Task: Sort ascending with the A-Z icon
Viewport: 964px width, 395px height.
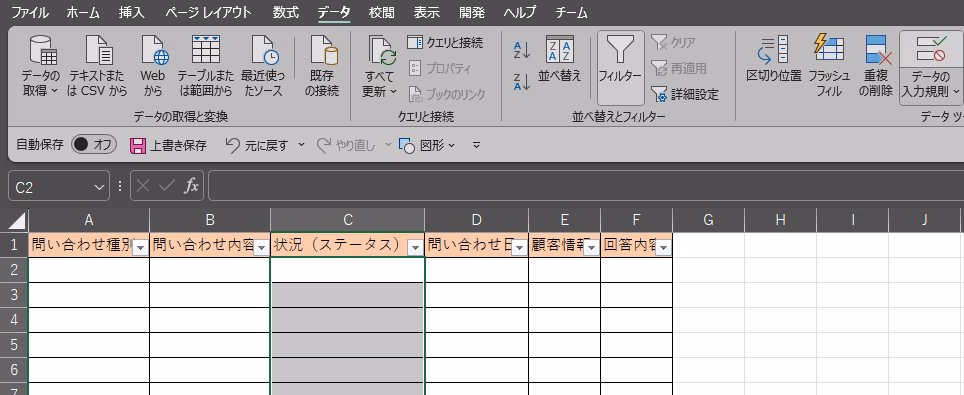Action: tap(521, 50)
